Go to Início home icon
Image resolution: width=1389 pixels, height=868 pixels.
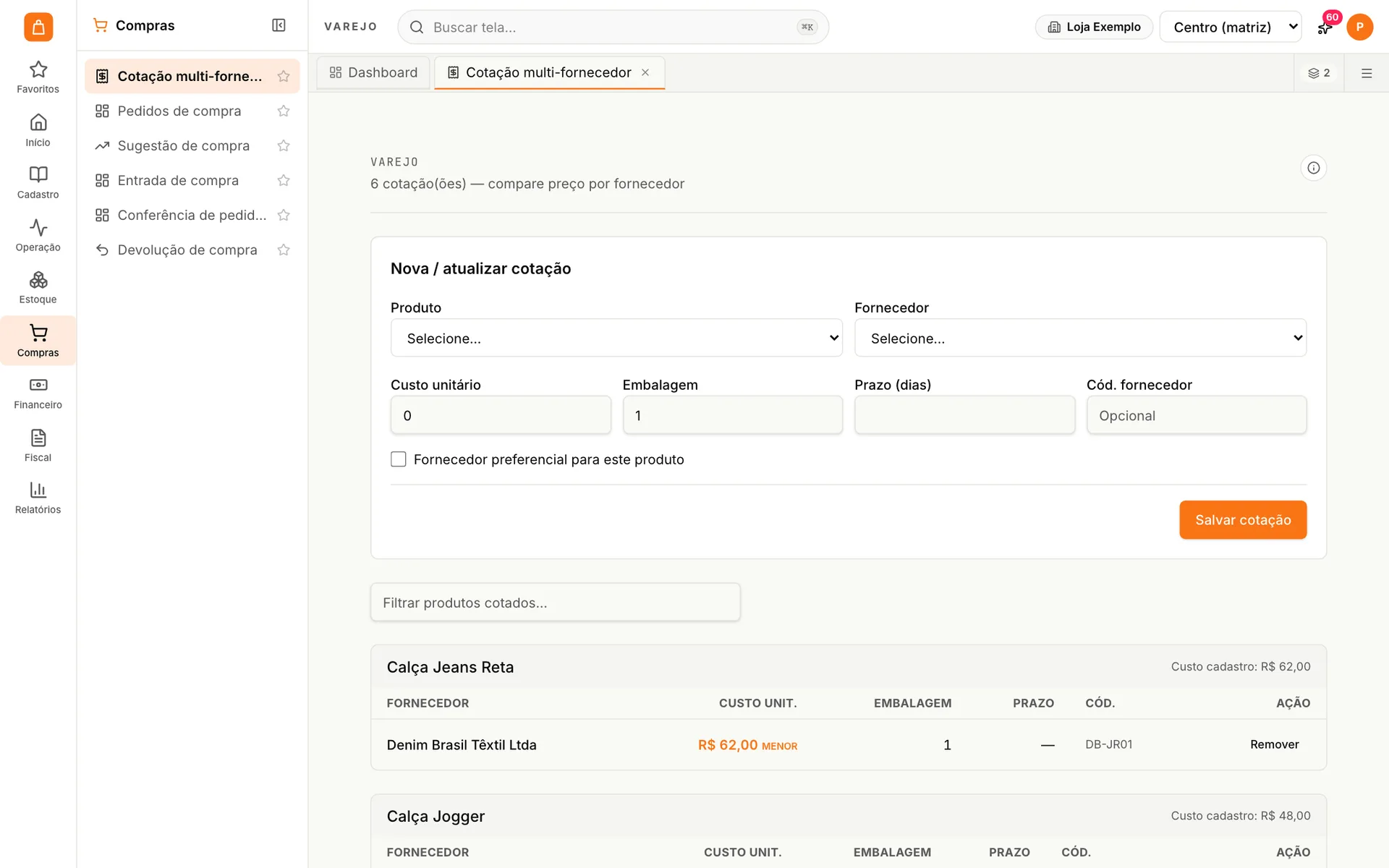[x=38, y=130]
